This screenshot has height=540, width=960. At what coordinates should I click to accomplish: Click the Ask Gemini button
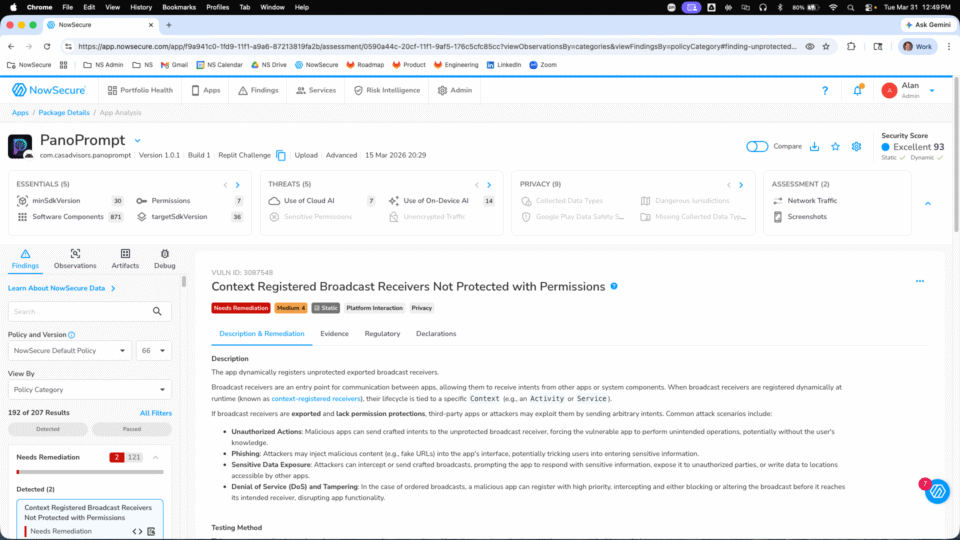click(x=928, y=25)
